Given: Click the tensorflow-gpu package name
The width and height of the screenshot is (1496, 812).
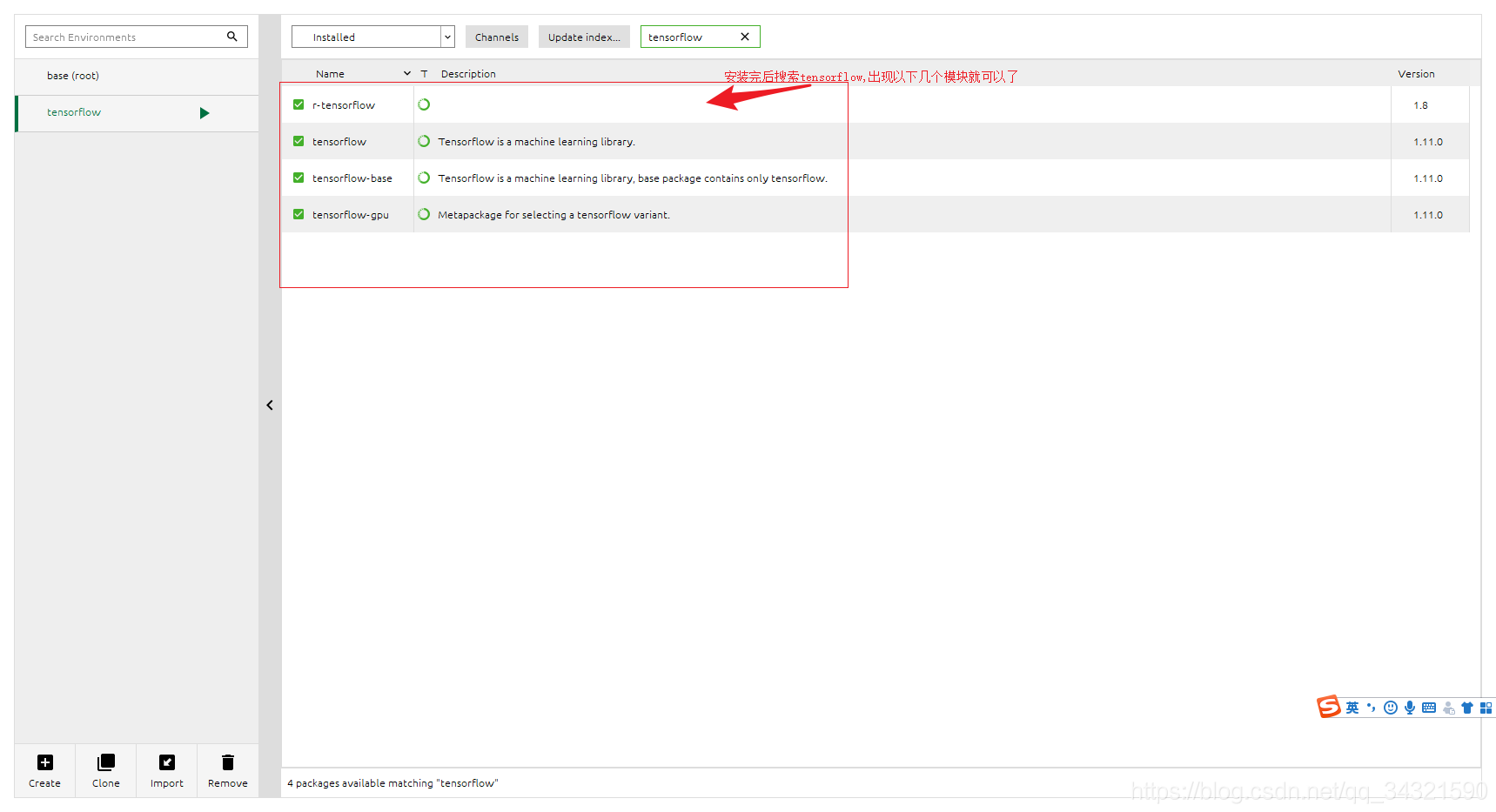Looking at the screenshot, I should pos(351,215).
